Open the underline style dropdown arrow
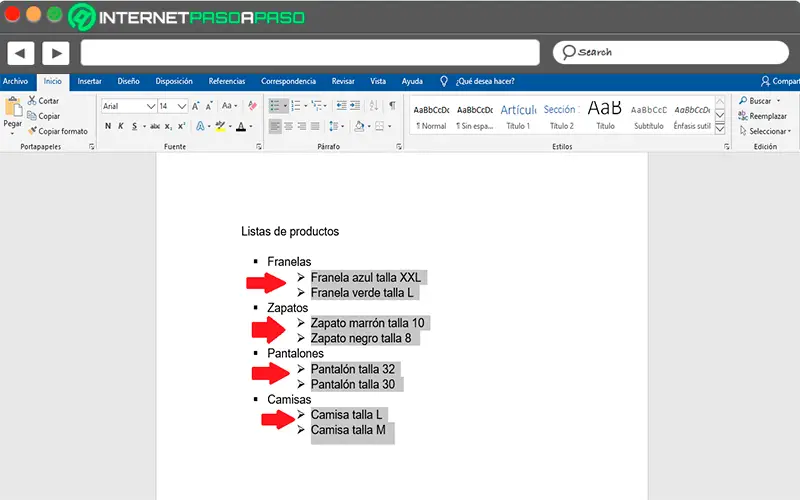This screenshot has height=500, width=800. click(x=144, y=127)
